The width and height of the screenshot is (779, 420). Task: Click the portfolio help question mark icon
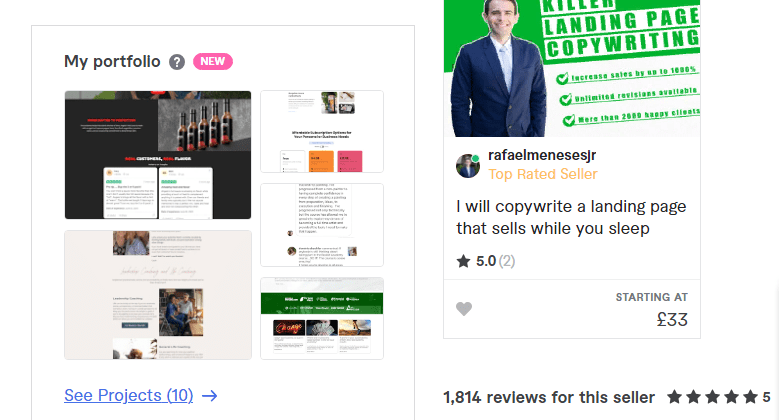[177, 62]
